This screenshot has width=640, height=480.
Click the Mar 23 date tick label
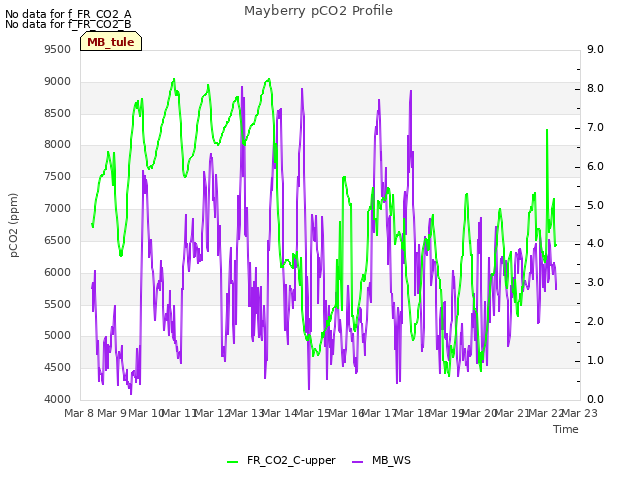coord(580,413)
